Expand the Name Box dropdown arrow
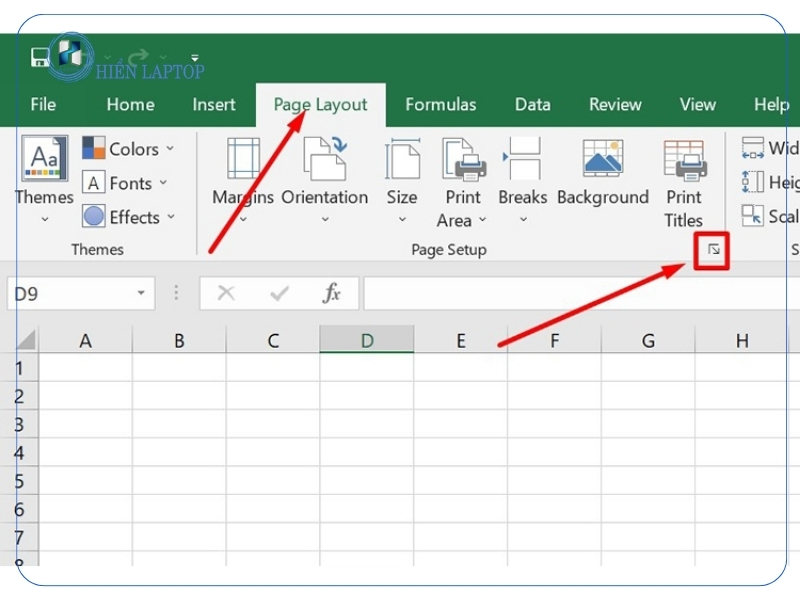 (141, 293)
